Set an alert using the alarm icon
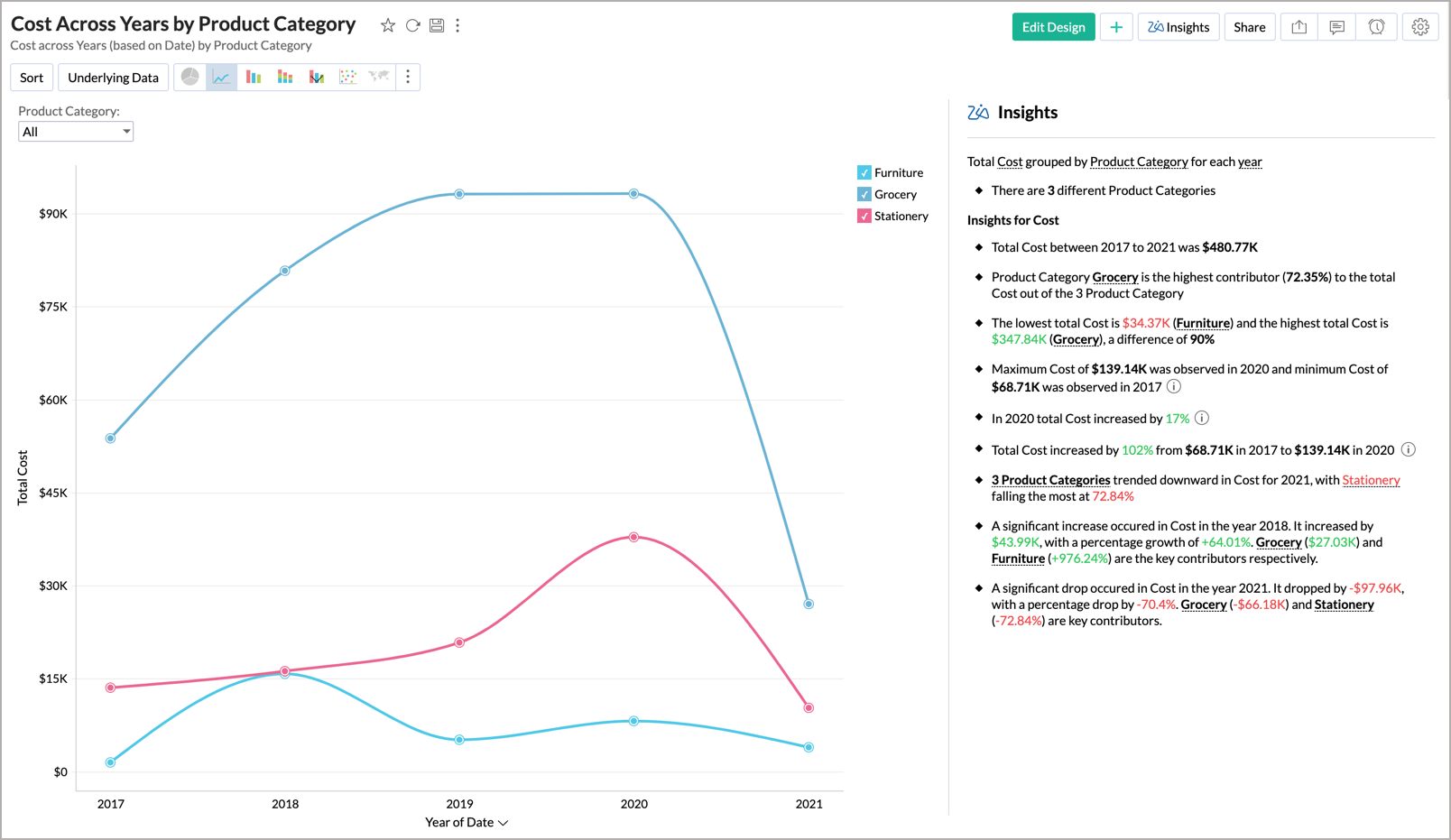1451x840 pixels. pos(1376,27)
